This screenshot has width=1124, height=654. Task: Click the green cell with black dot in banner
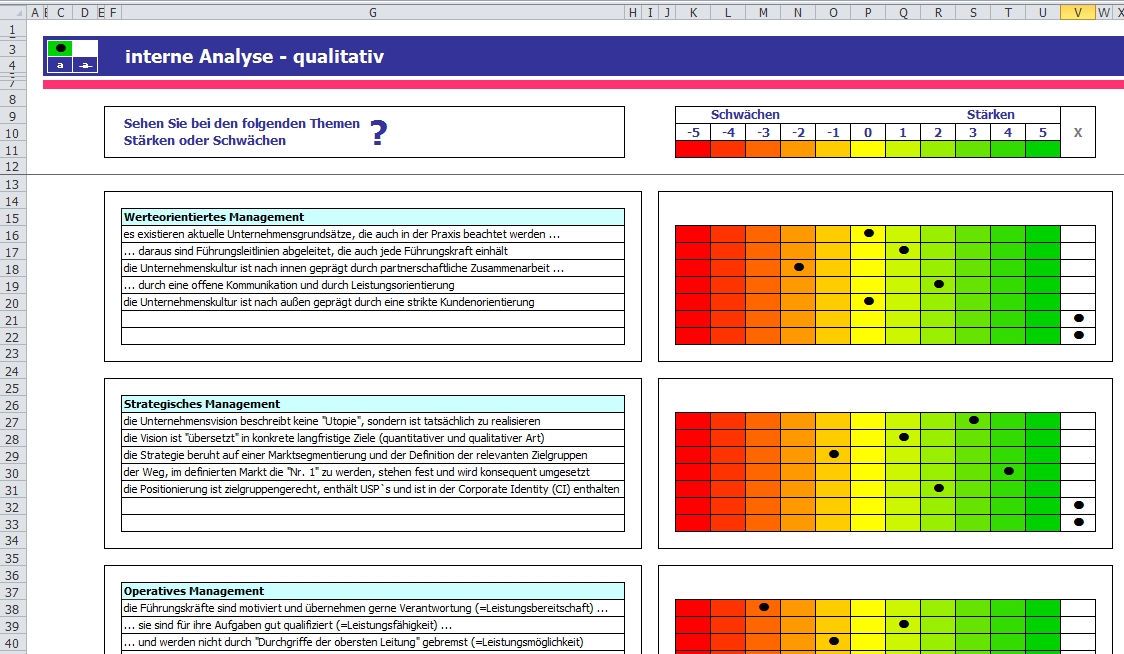click(61, 48)
